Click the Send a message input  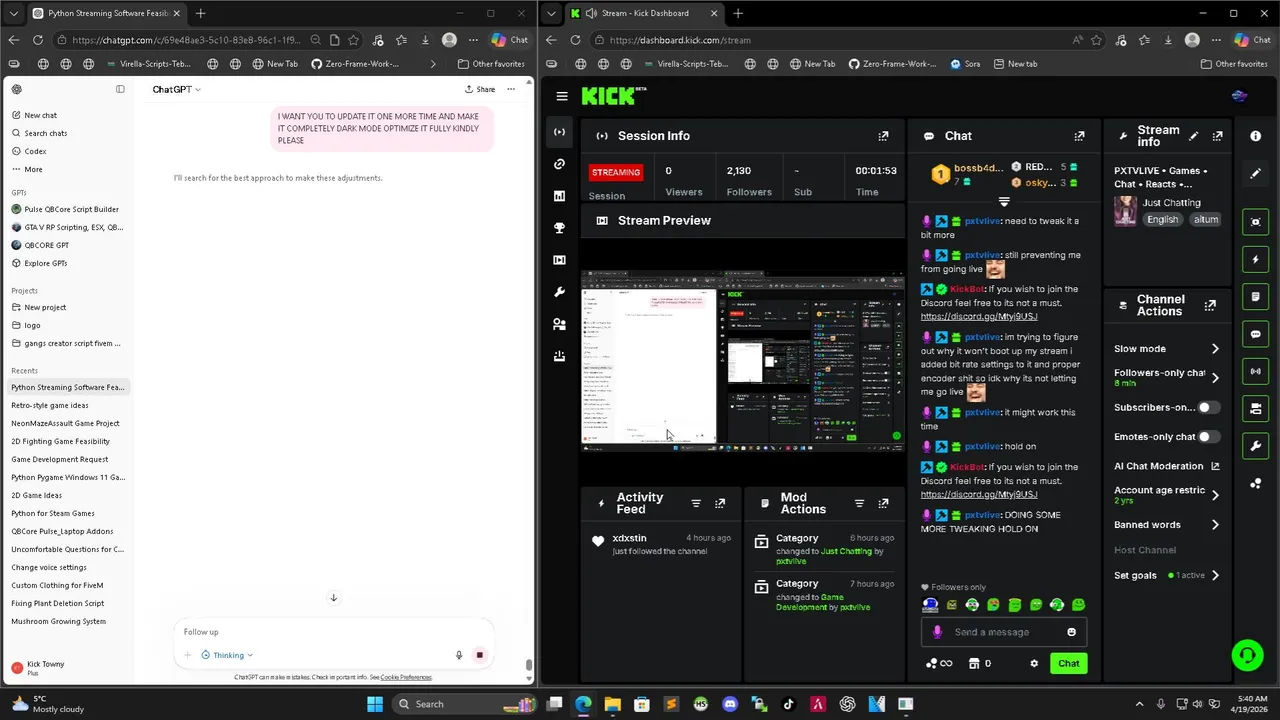[x=1005, y=632]
